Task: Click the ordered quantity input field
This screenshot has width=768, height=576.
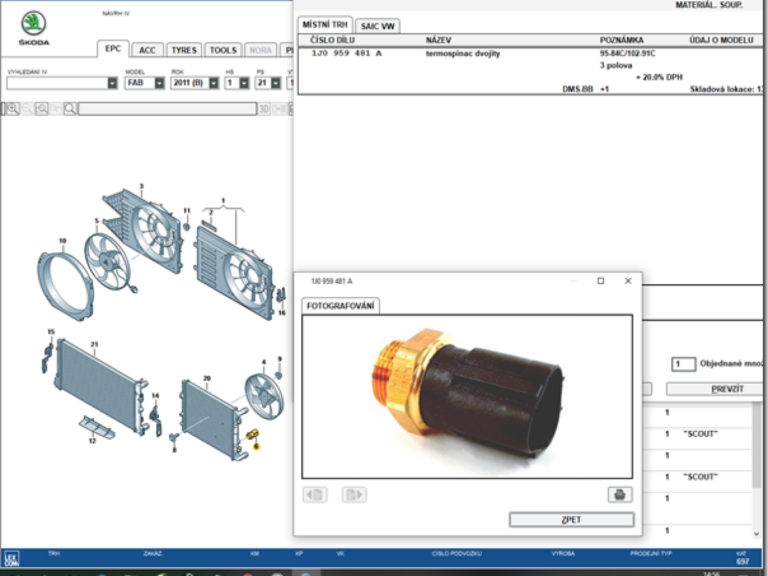Action: click(683, 365)
